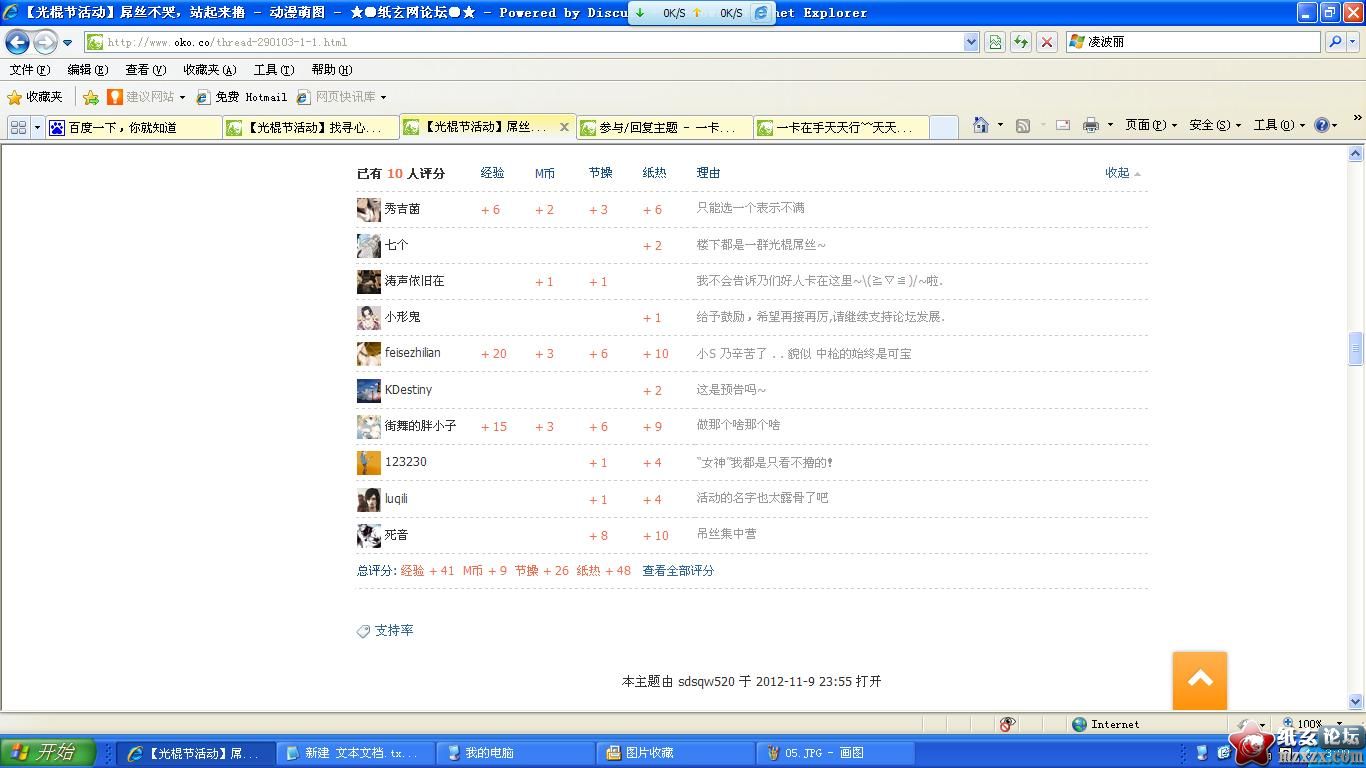1366x768 pixels.
Task: Open the 页面 (Page) dropdown menu
Action: click(x=1150, y=125)
